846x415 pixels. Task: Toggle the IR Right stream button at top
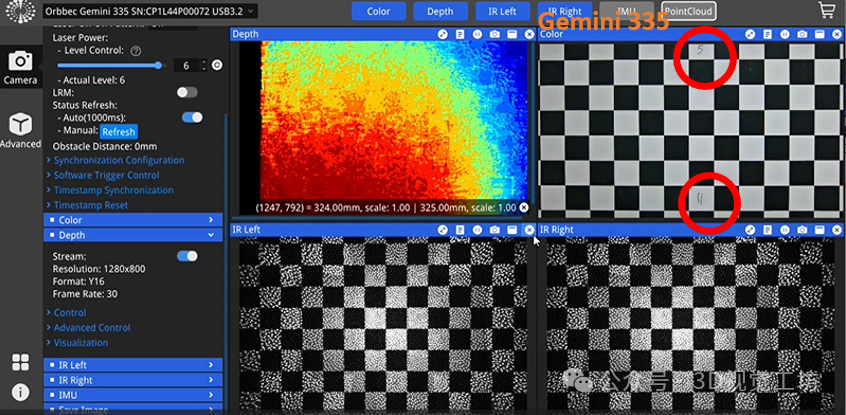(564, 11)
